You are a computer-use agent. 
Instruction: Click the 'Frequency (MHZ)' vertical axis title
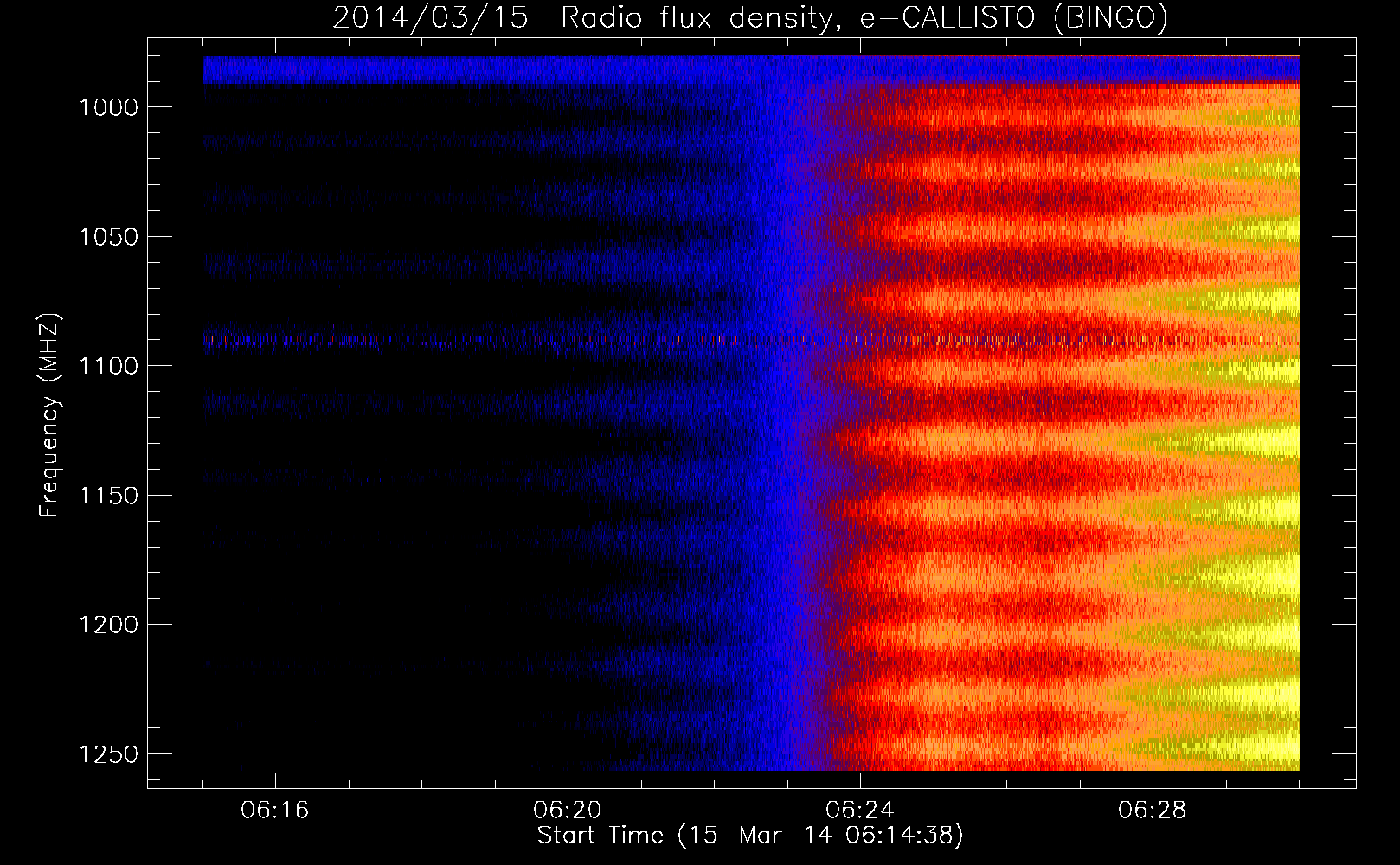point(50,415)
